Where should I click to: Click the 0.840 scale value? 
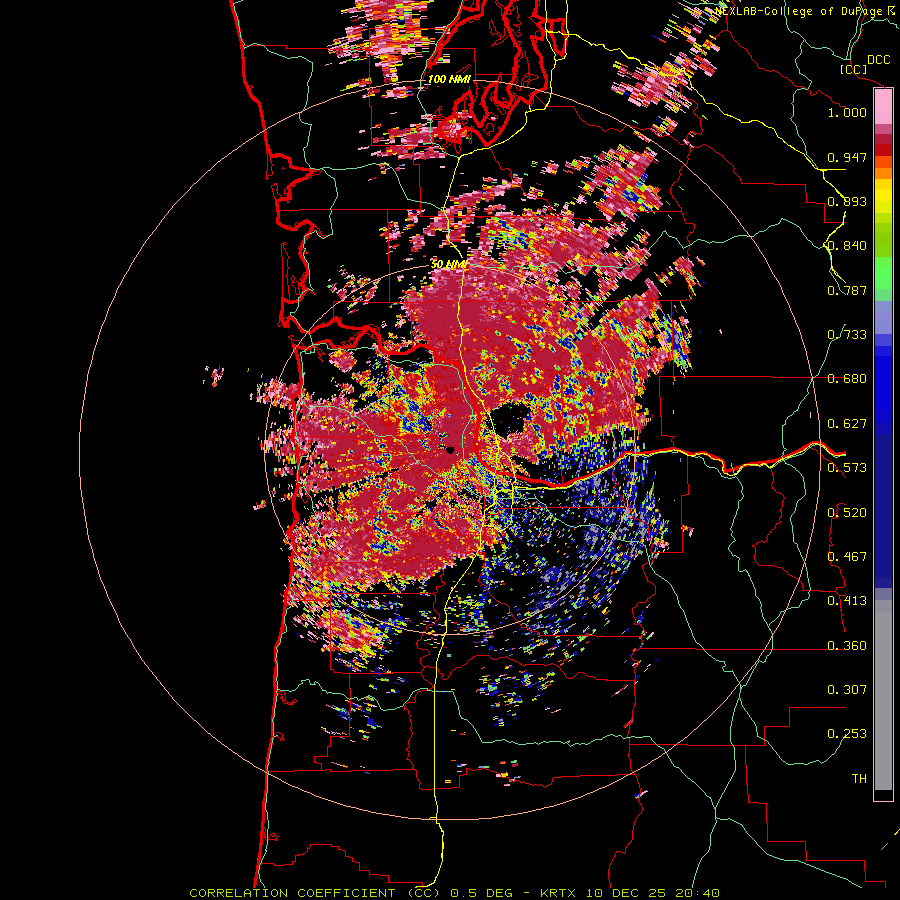pos(847,246)
